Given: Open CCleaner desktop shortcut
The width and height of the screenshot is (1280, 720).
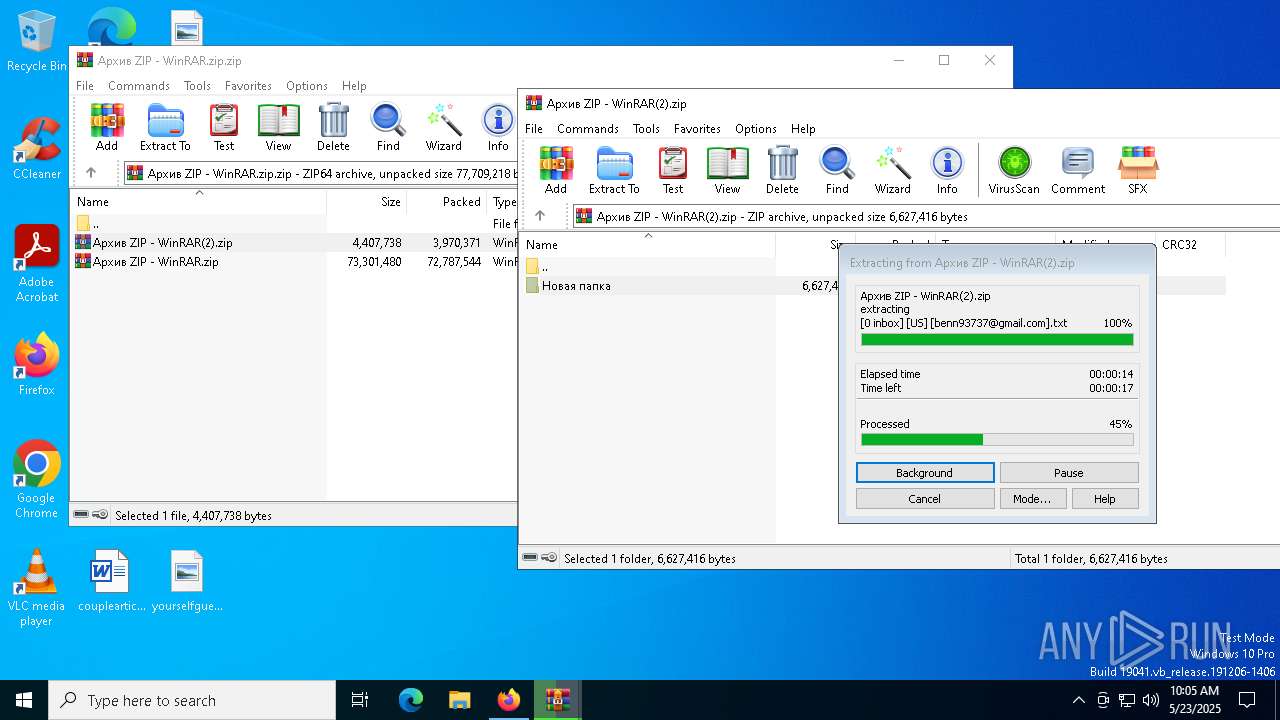Looking at the screenshot, I should [x=36, y=148].
